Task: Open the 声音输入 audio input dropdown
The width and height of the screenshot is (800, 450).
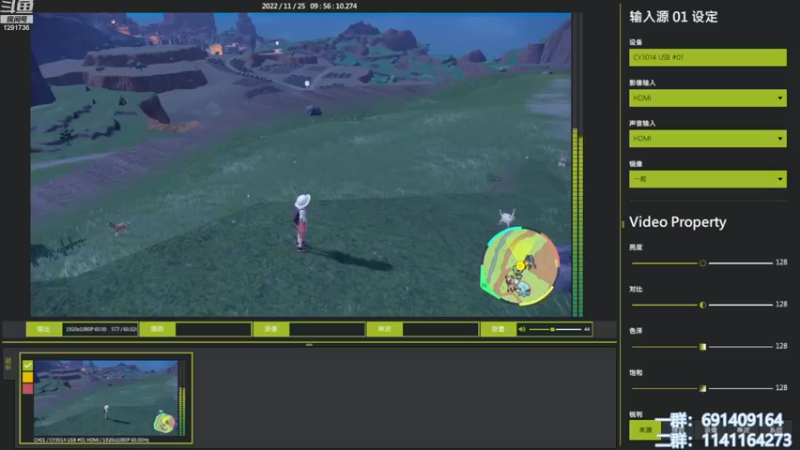Action: [708, 138]
